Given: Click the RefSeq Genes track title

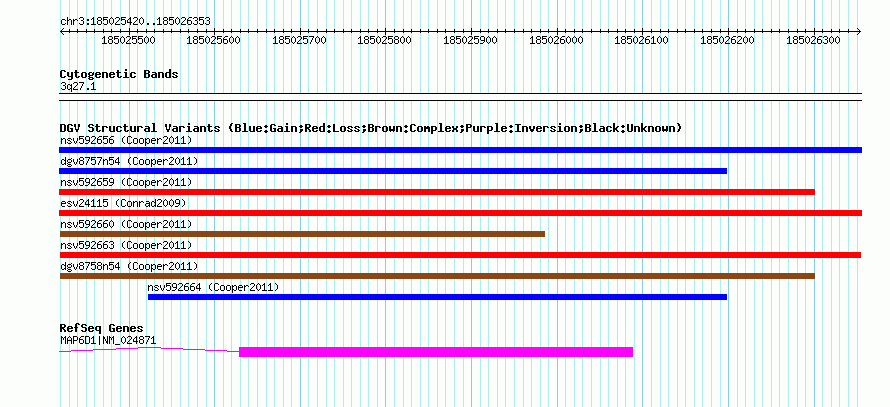Looking at the screenshot, I should point(102,328).
